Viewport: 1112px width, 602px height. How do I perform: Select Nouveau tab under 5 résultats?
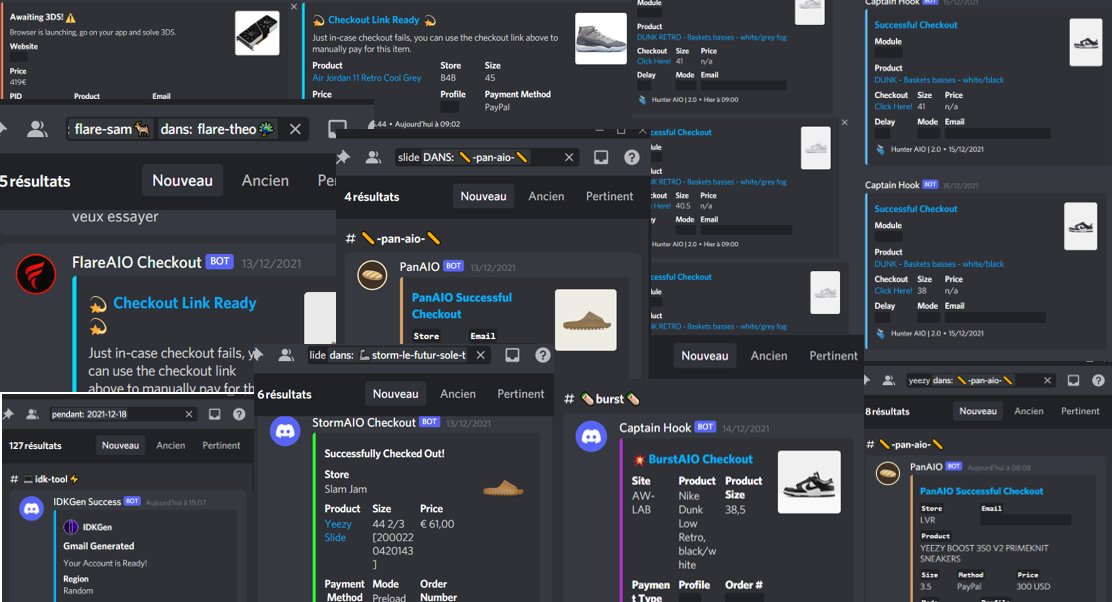click(182, 181)
